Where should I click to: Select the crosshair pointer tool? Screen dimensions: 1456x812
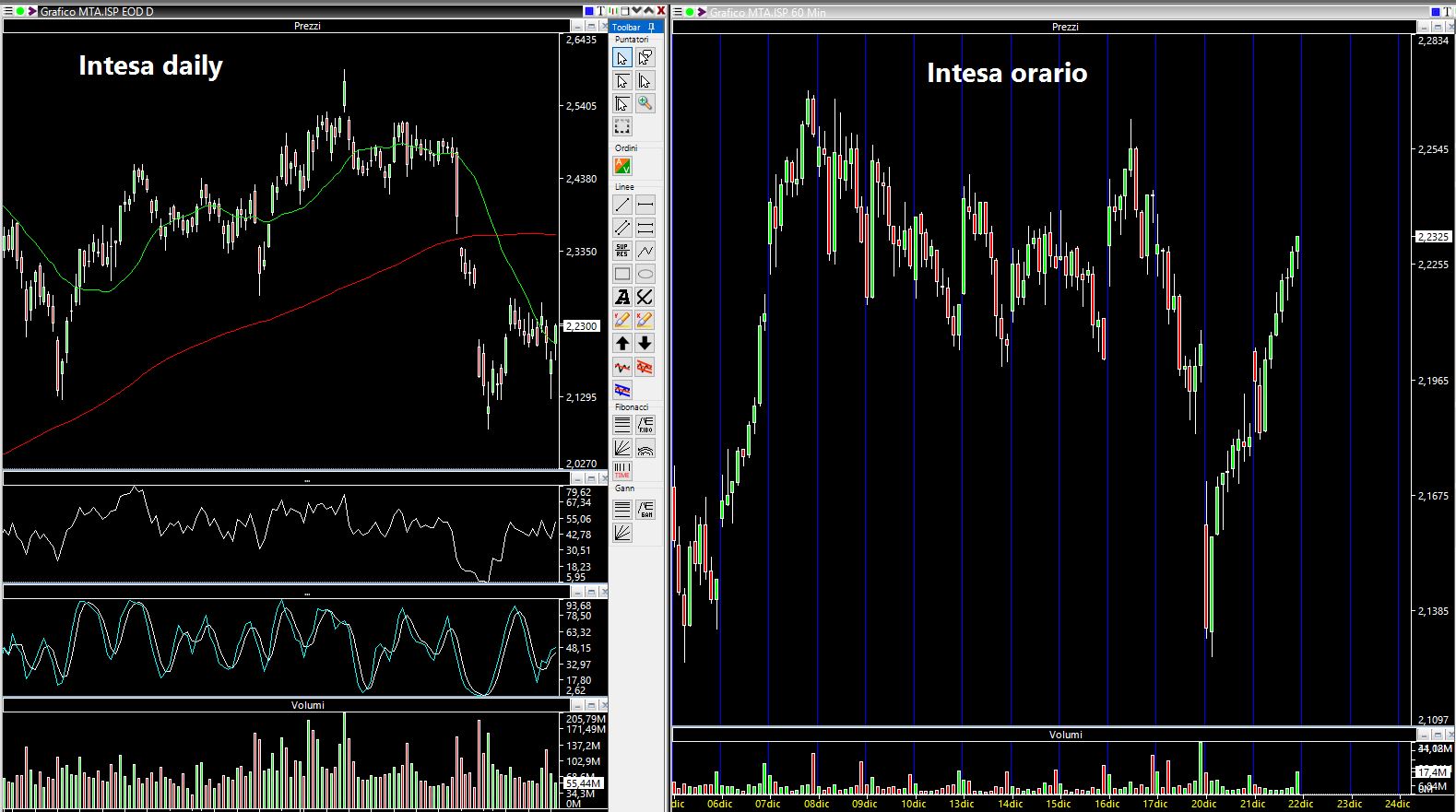pos(622,103)
